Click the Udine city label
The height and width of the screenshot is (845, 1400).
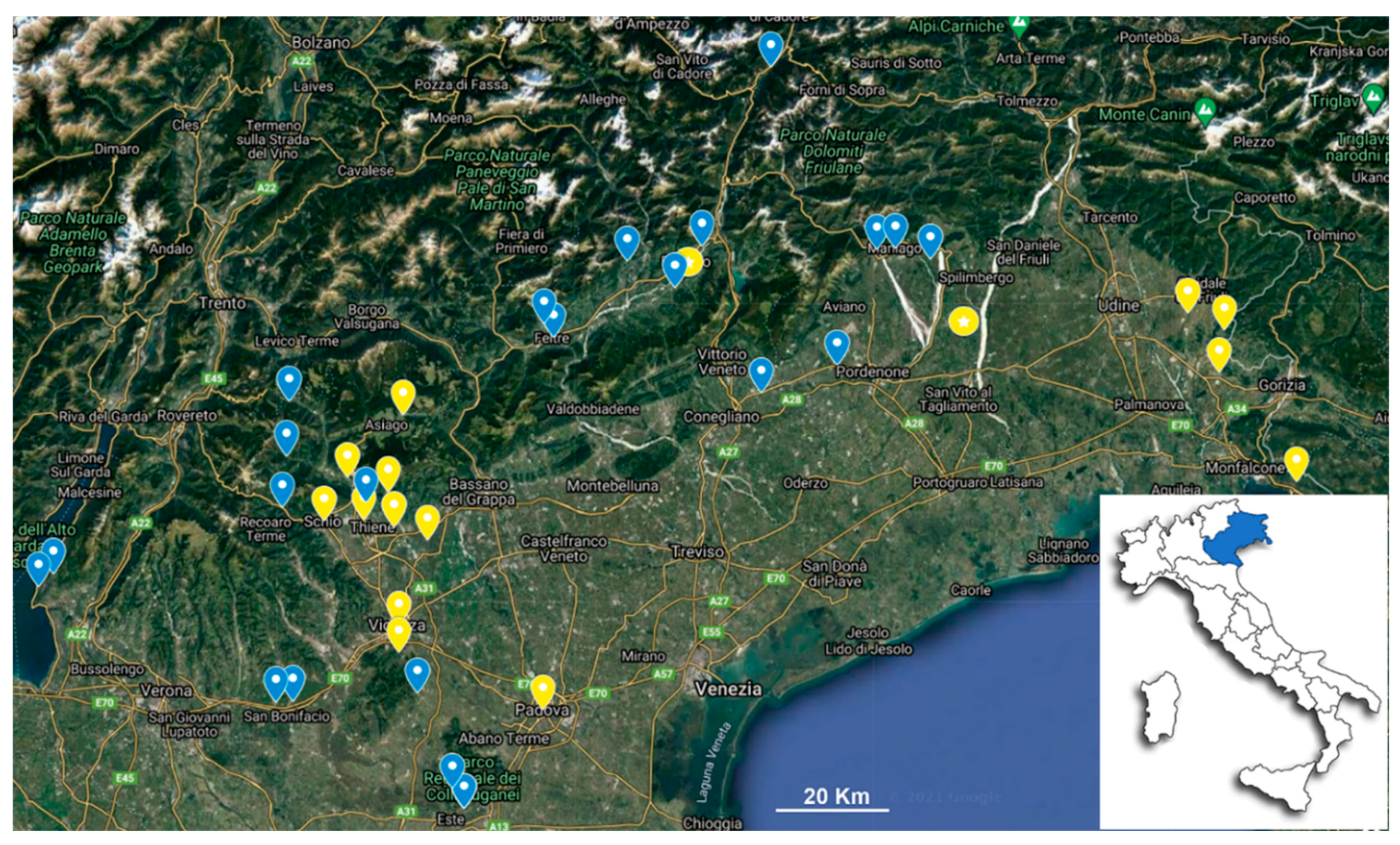click(x=1118, y=306)
